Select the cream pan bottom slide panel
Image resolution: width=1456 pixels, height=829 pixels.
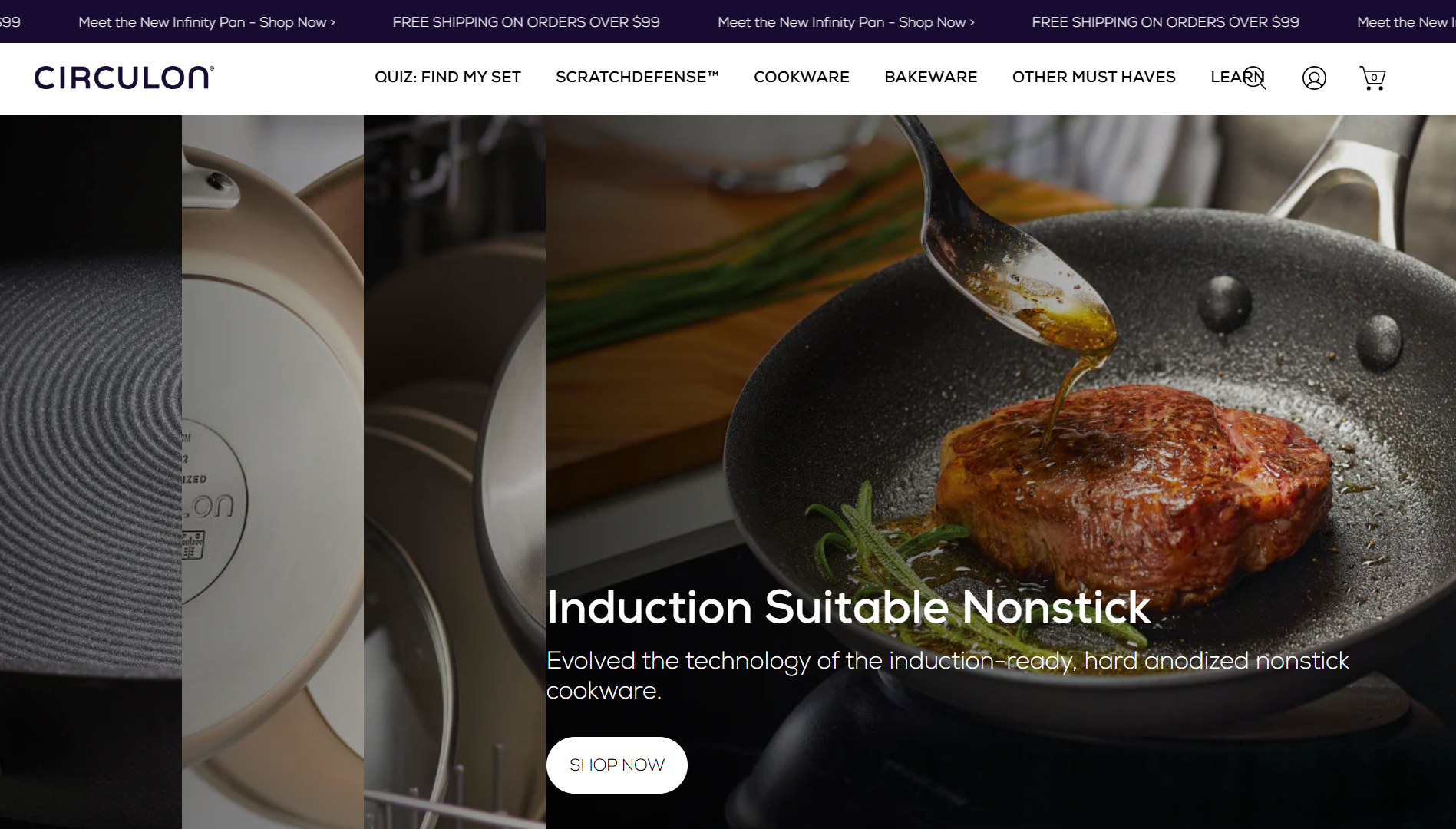[x=272, y=472]
